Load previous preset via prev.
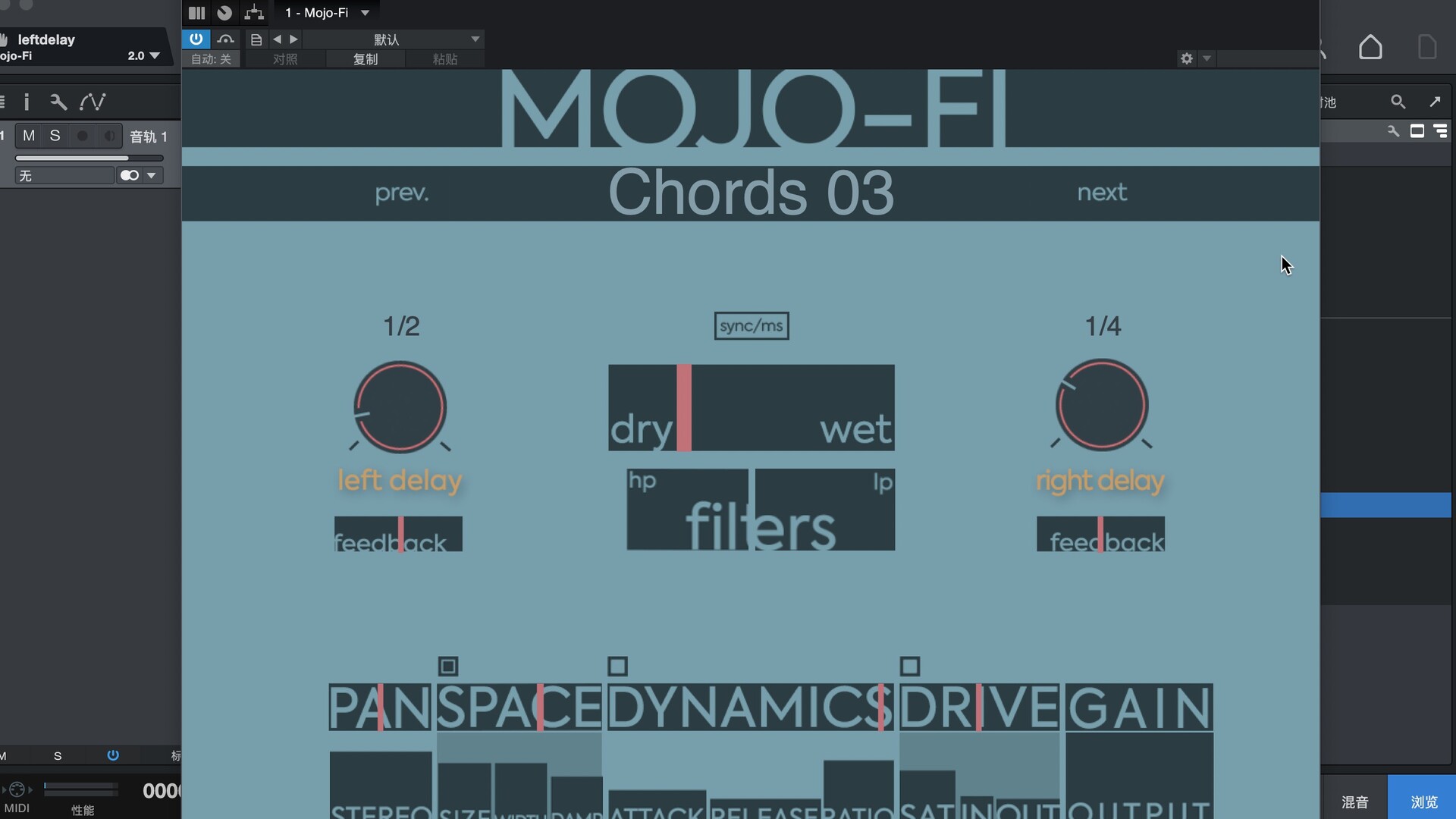The width and height of the screenshot is (1456, 819). [402, 193]
